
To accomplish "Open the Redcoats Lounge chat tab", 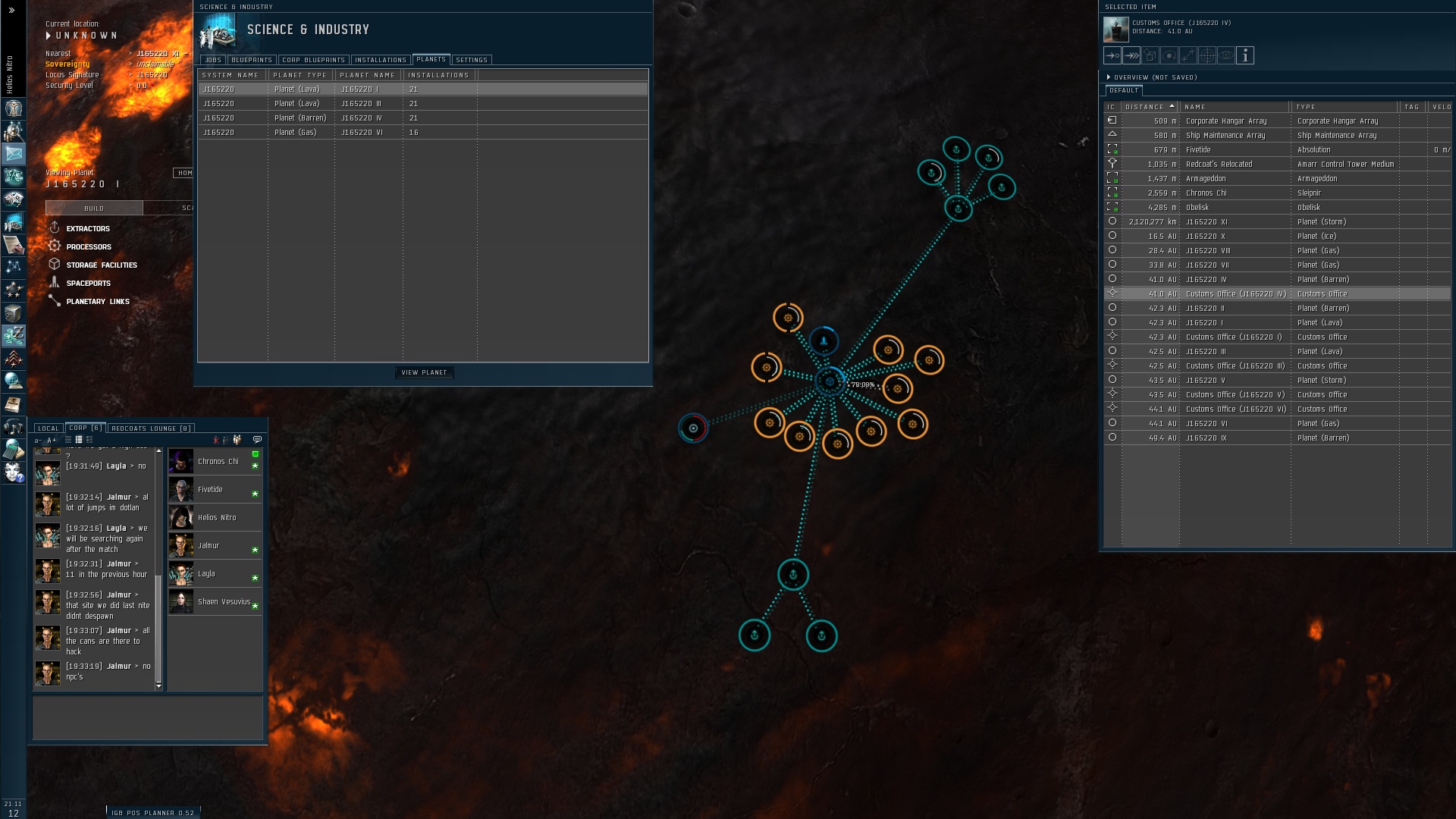I will click(151, 428).
